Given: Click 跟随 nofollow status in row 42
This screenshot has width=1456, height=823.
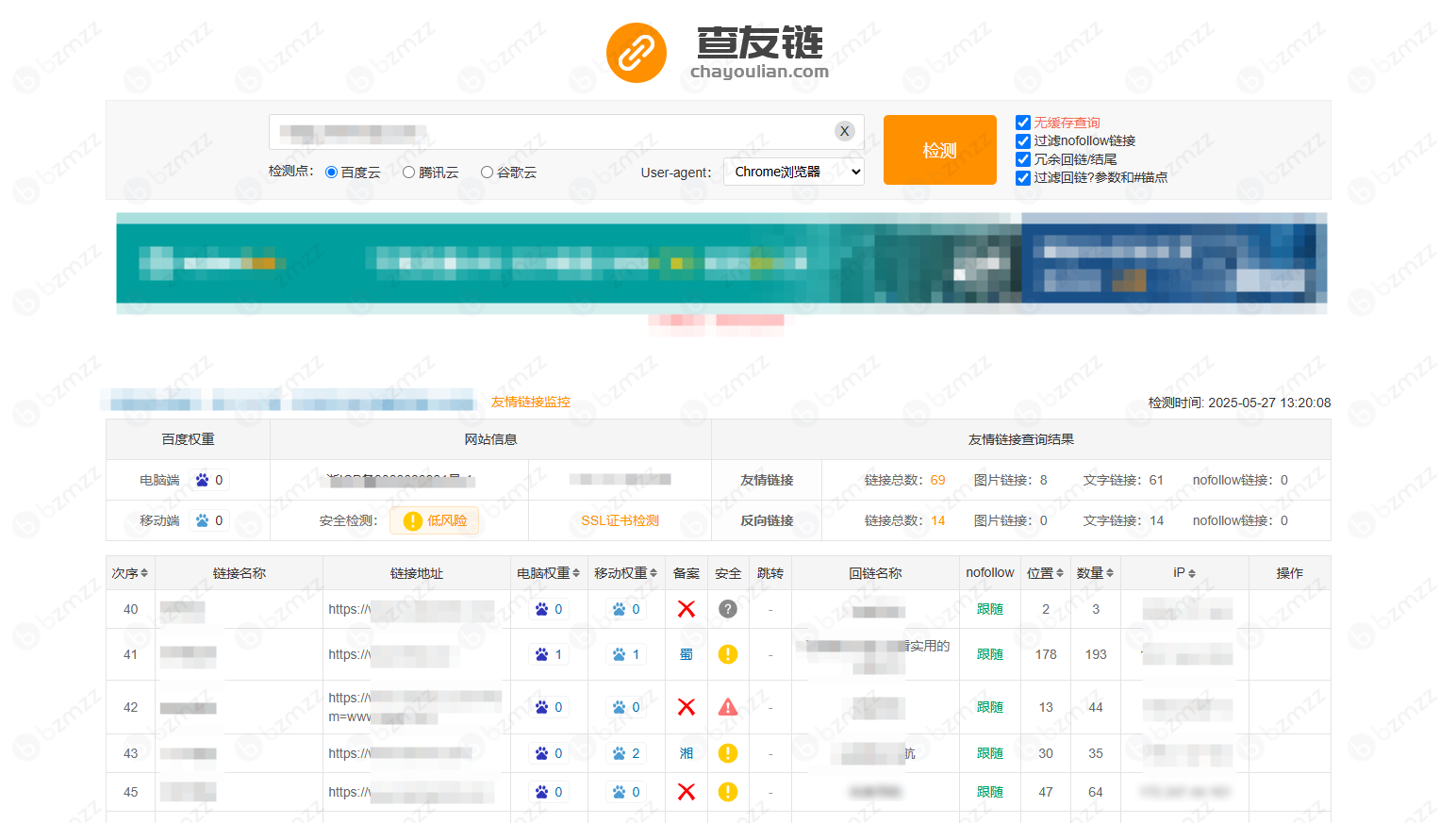Looking at the screenshot, I should click(990, 707).
